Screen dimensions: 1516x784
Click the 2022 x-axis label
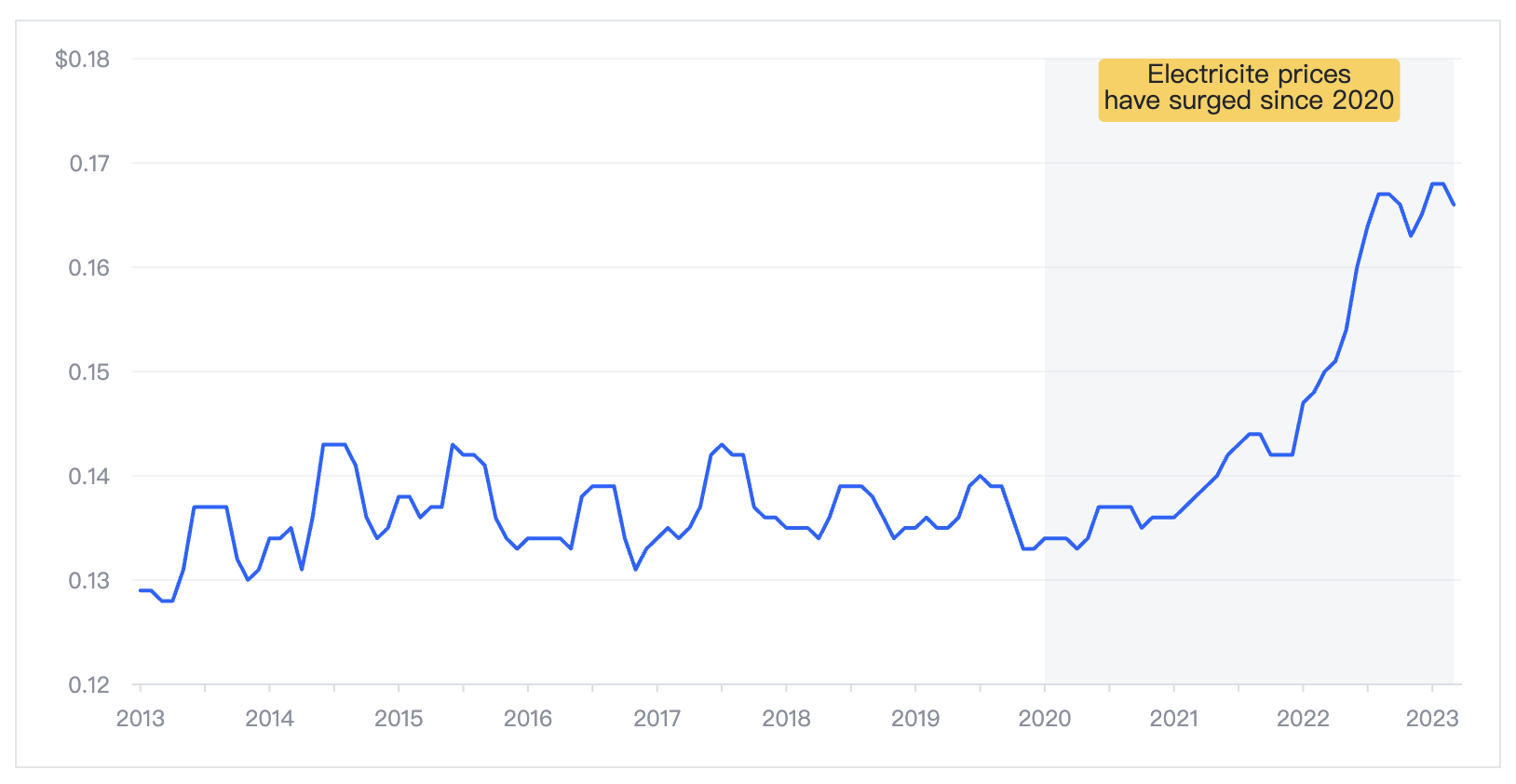pos(1303,719)
